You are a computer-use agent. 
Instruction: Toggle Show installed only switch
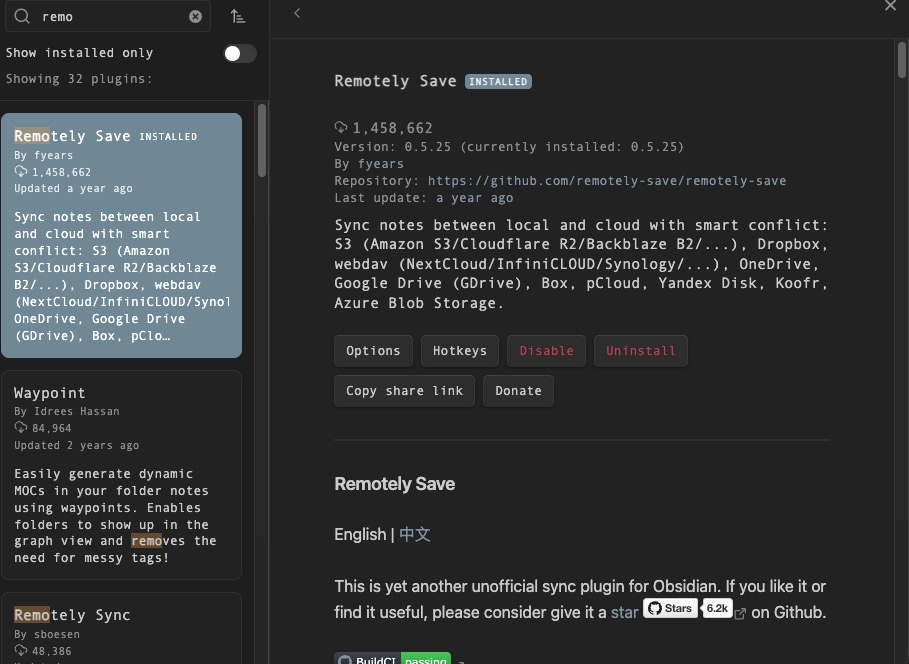(x=239, y=53)
